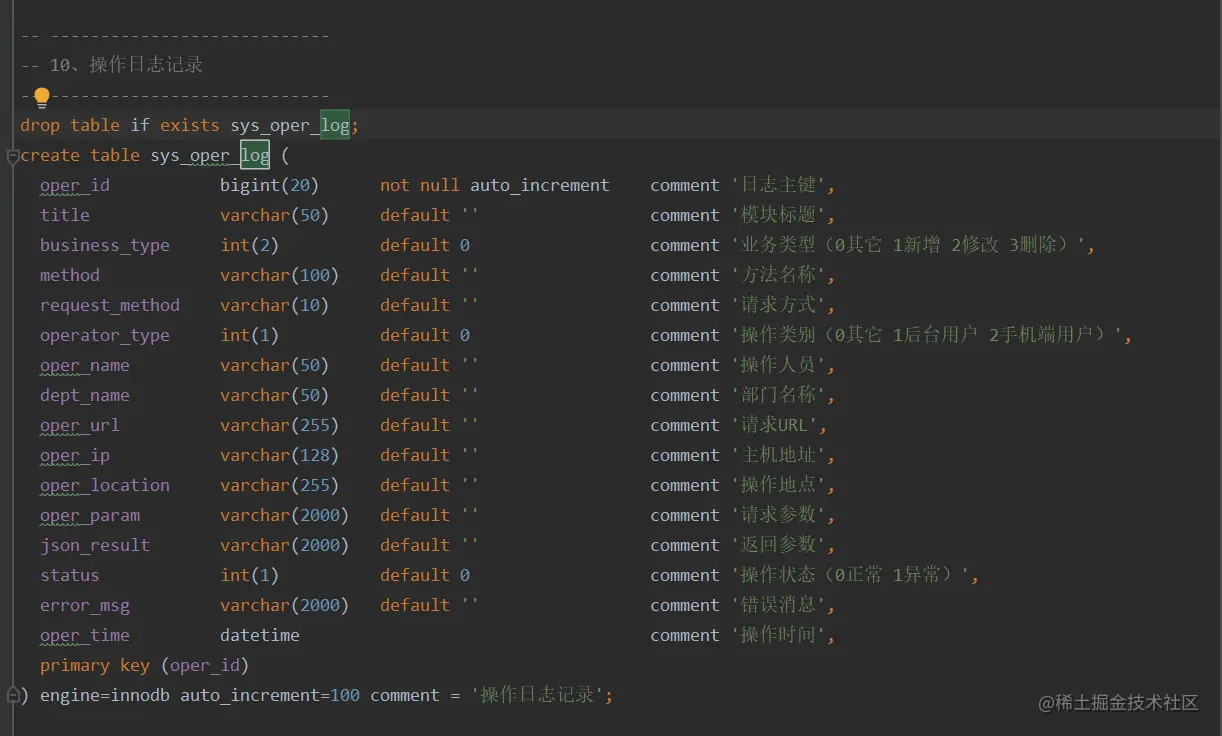Click the '10、操作日志记录' comment header line
The height and width of the screenshot is (736, 1222).
point(111,65)
